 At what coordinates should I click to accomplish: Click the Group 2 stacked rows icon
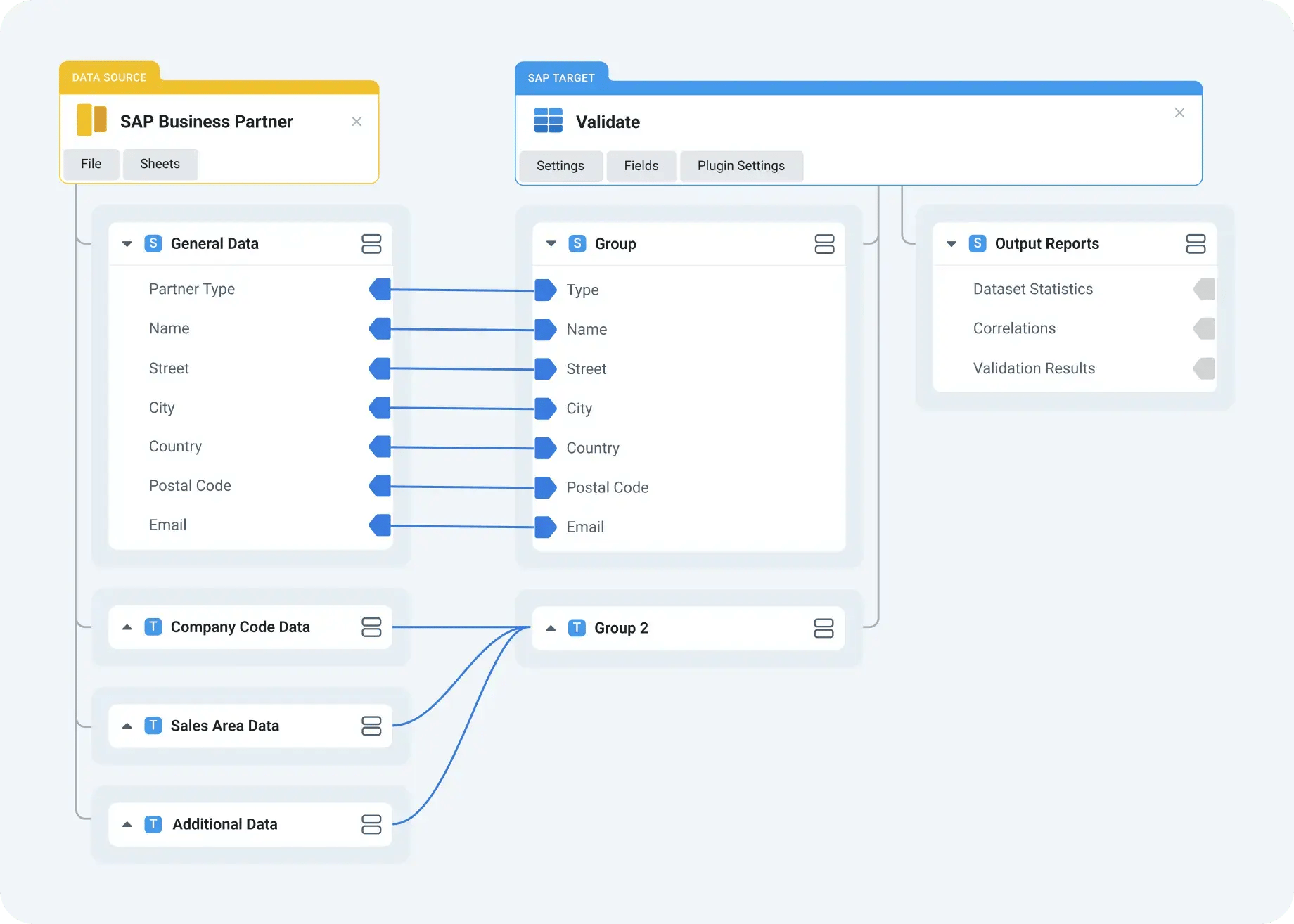click(824, 628)
